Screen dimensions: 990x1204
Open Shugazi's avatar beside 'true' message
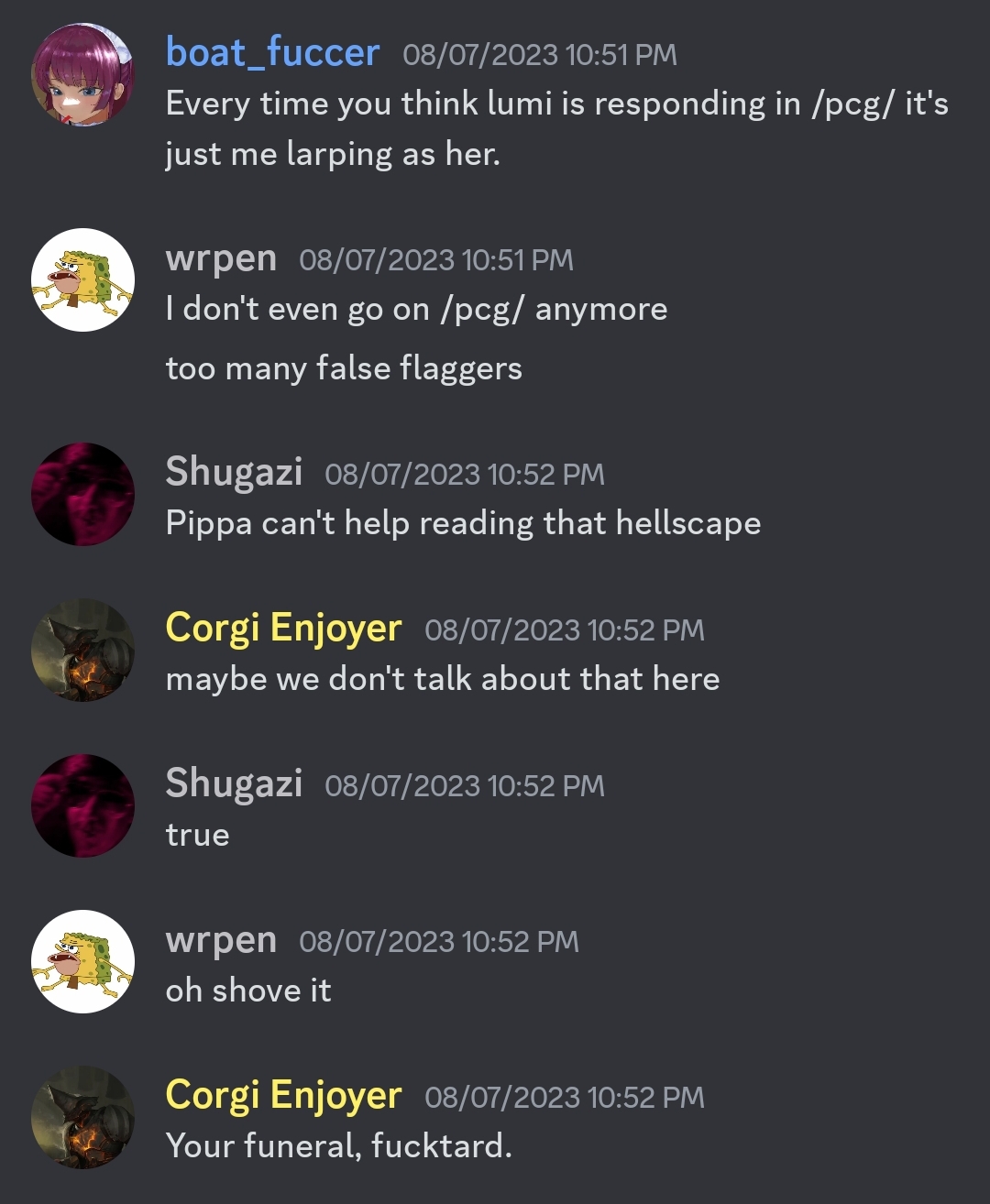82,805
